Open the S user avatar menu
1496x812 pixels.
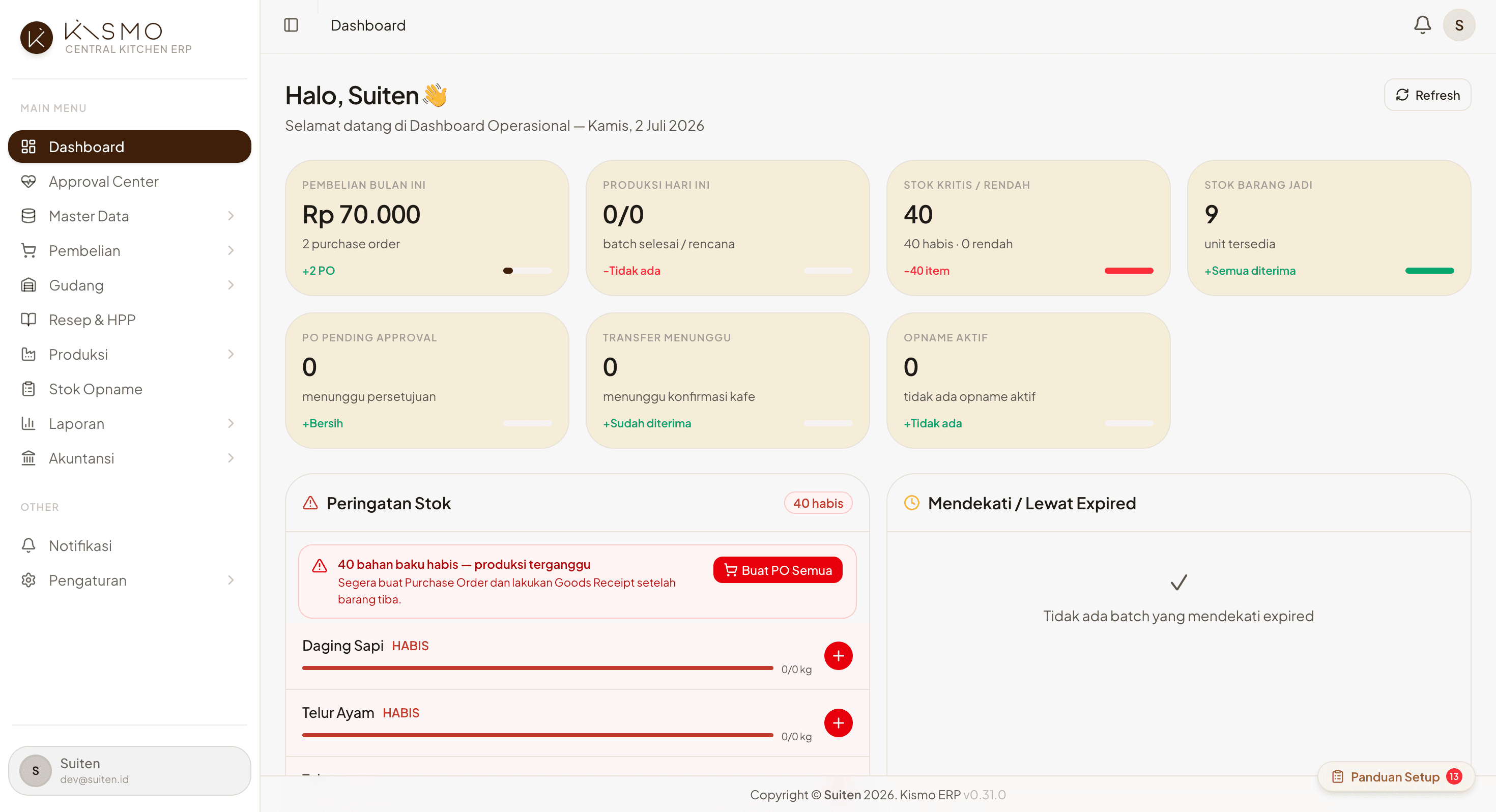[1459, 25]
